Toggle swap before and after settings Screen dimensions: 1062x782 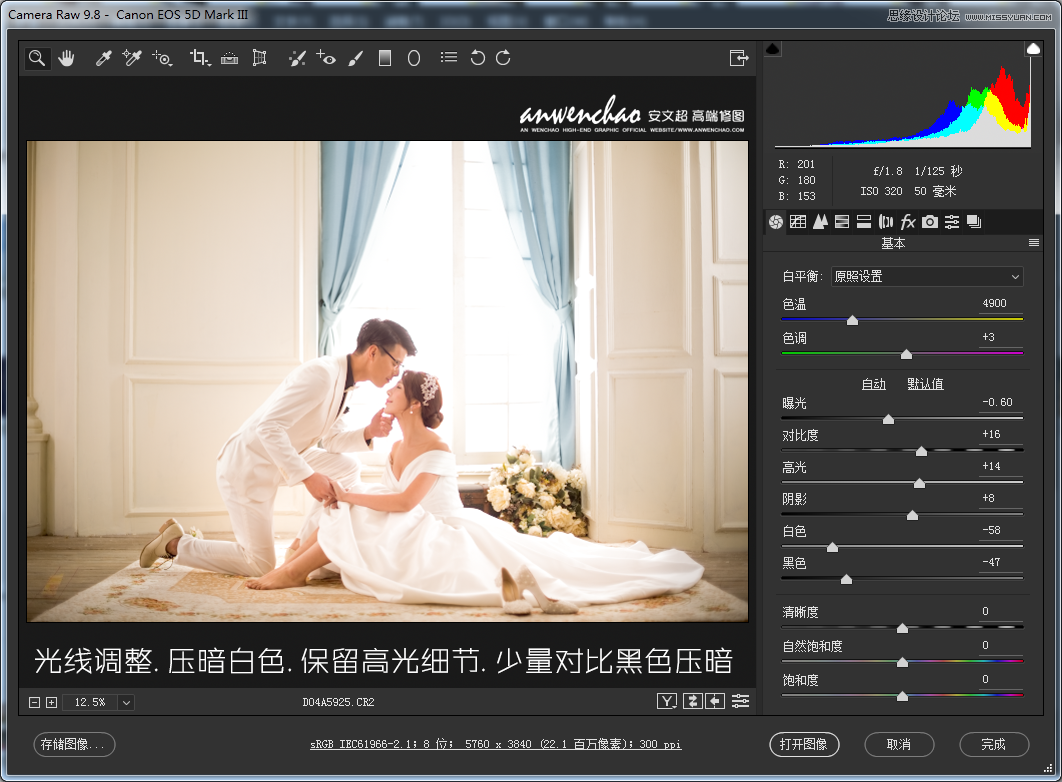(692, 702)
